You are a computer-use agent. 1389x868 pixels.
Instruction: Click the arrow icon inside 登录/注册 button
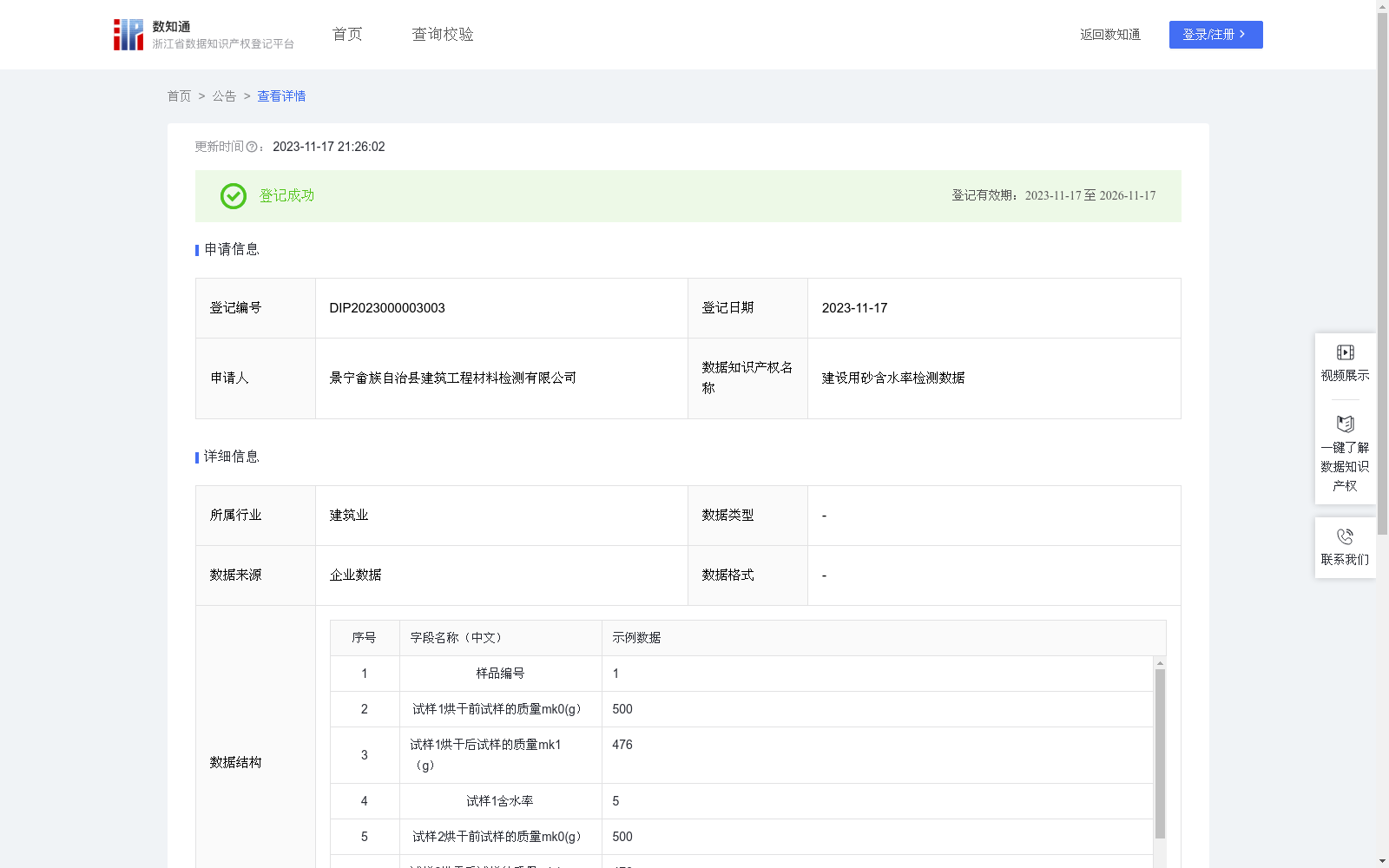(x=1243, y=35)
